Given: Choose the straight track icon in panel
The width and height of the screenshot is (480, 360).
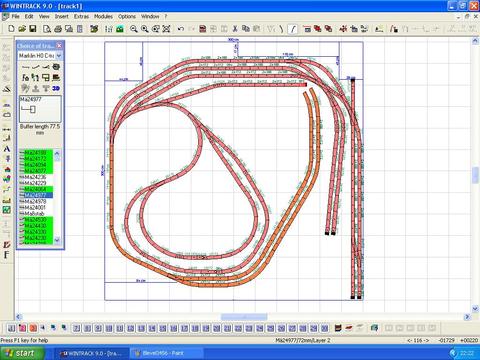Looking at the screenshot, I should [25, 67].
